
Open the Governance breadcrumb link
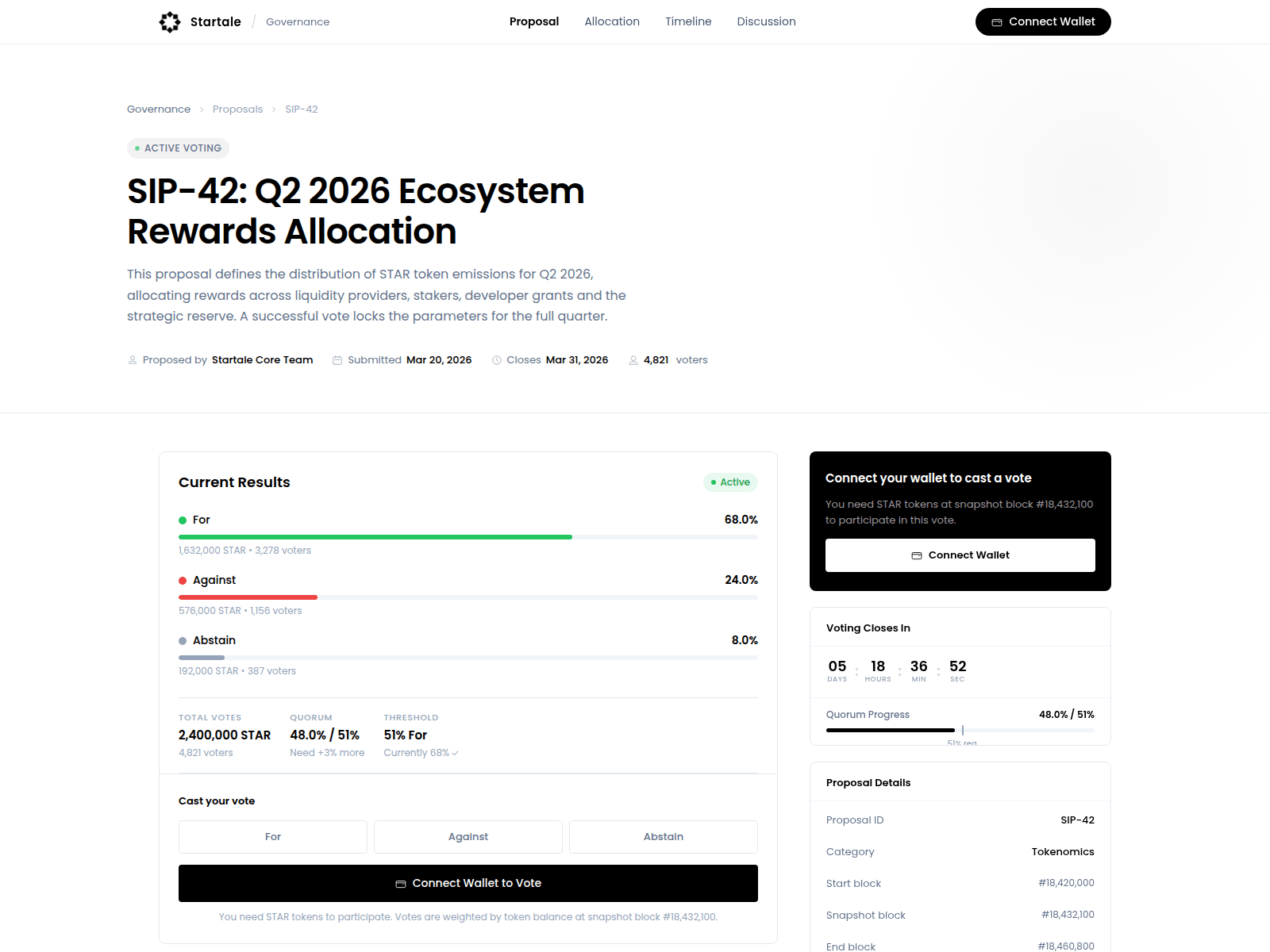tap(158, 109)
